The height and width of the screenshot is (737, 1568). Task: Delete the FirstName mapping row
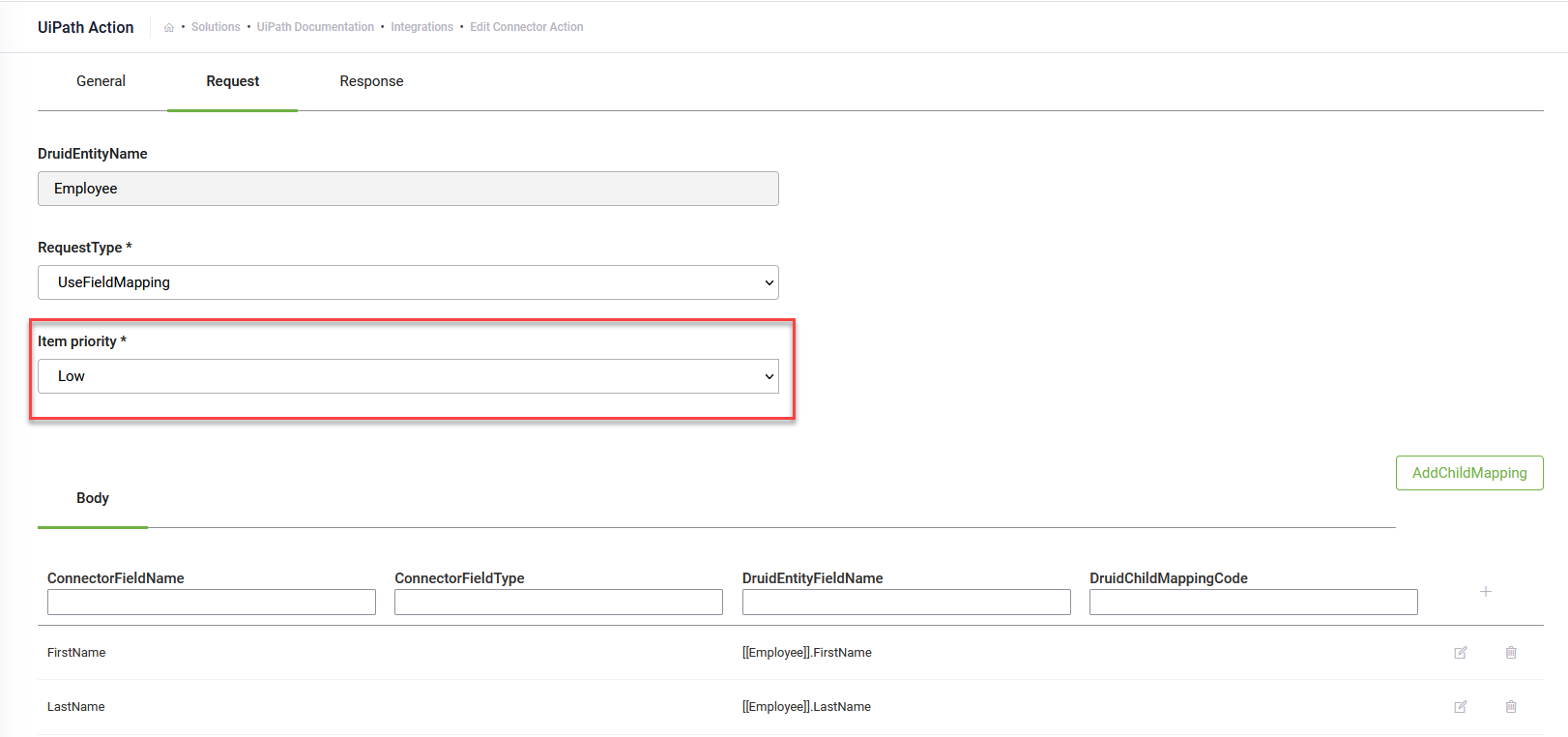(1510, 653)
